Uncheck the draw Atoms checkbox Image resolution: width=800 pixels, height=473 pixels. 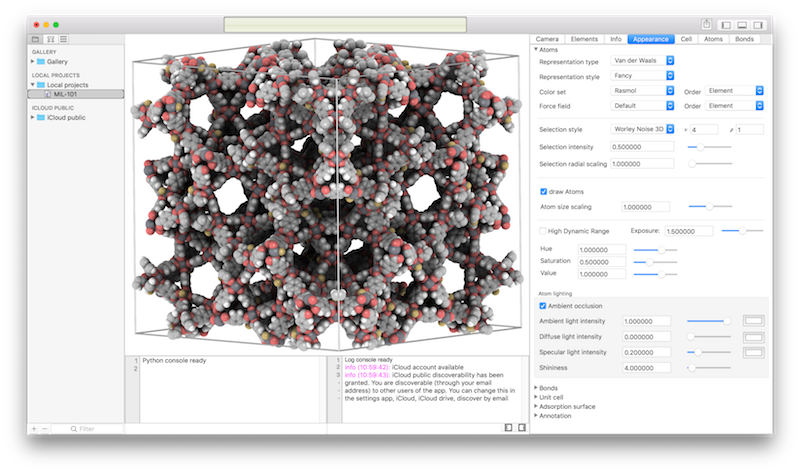(x=543, y=191)
